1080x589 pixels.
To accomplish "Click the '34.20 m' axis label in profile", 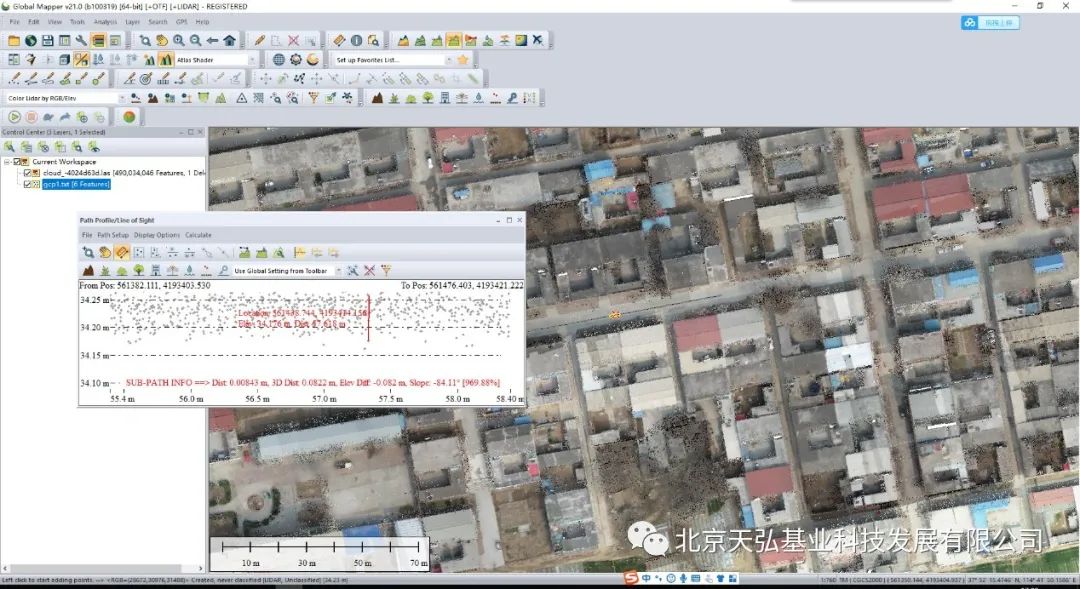I will tap(94, 327).
